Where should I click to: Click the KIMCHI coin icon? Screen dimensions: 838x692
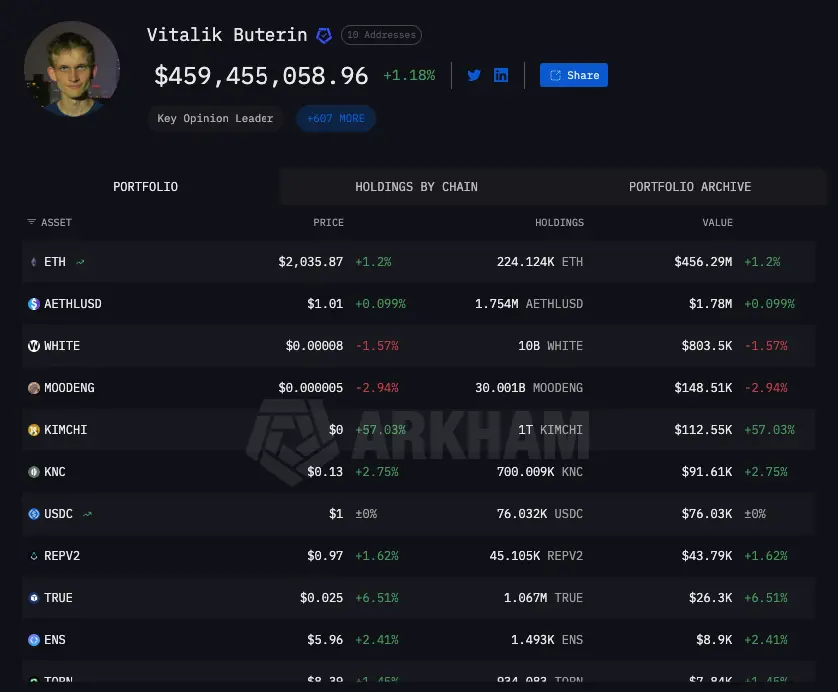[x=33, y=429]
